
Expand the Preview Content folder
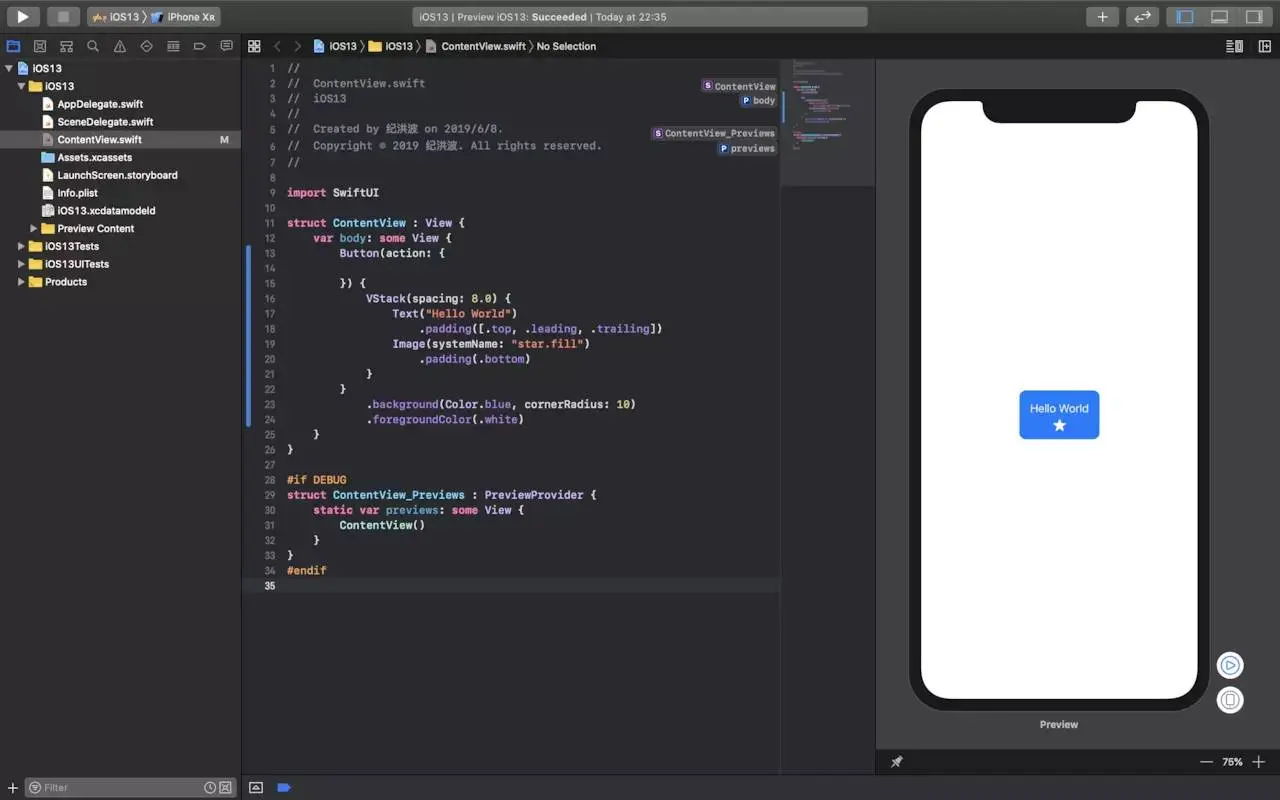click(34, 229)
